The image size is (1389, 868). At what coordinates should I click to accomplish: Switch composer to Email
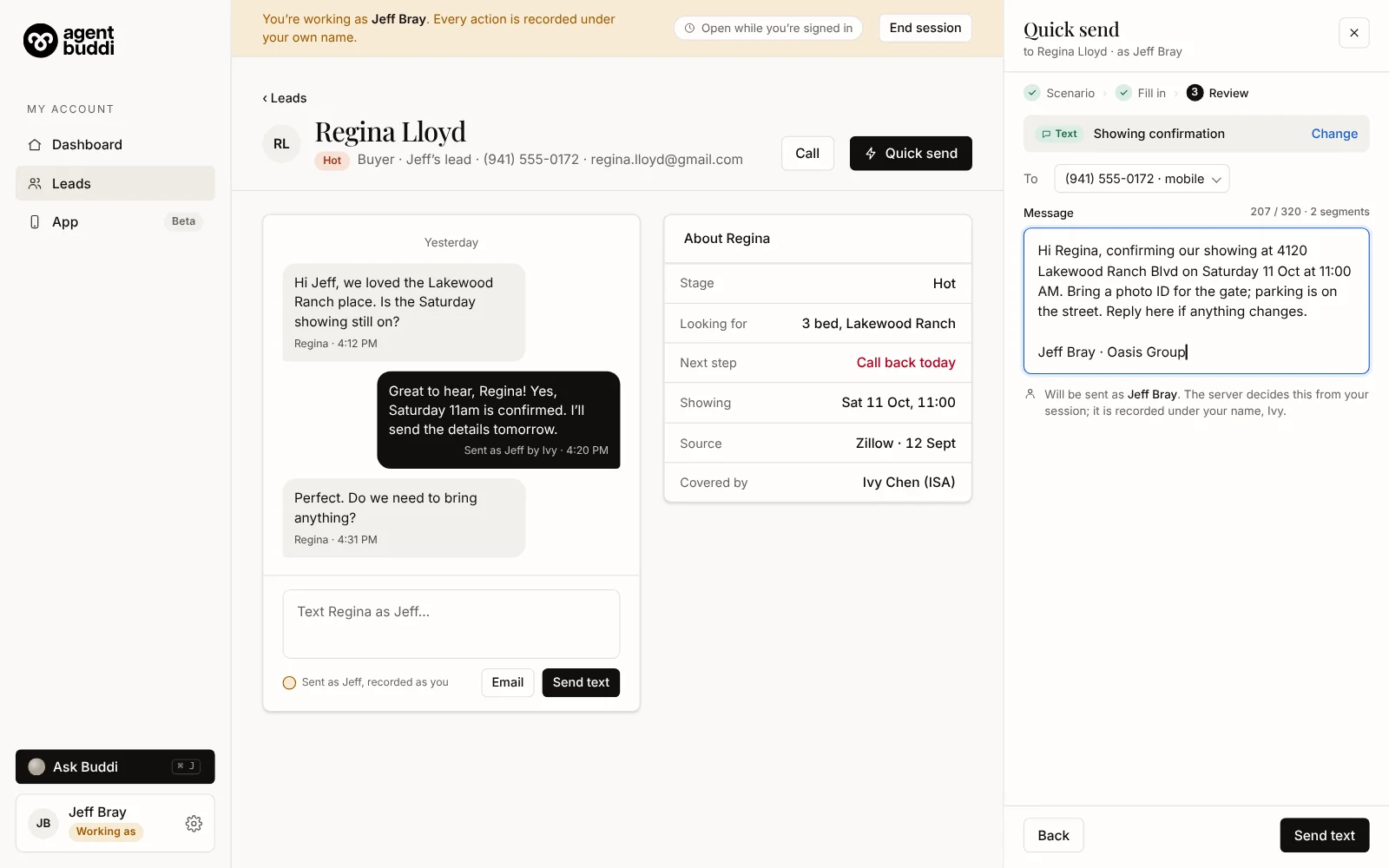508,682
